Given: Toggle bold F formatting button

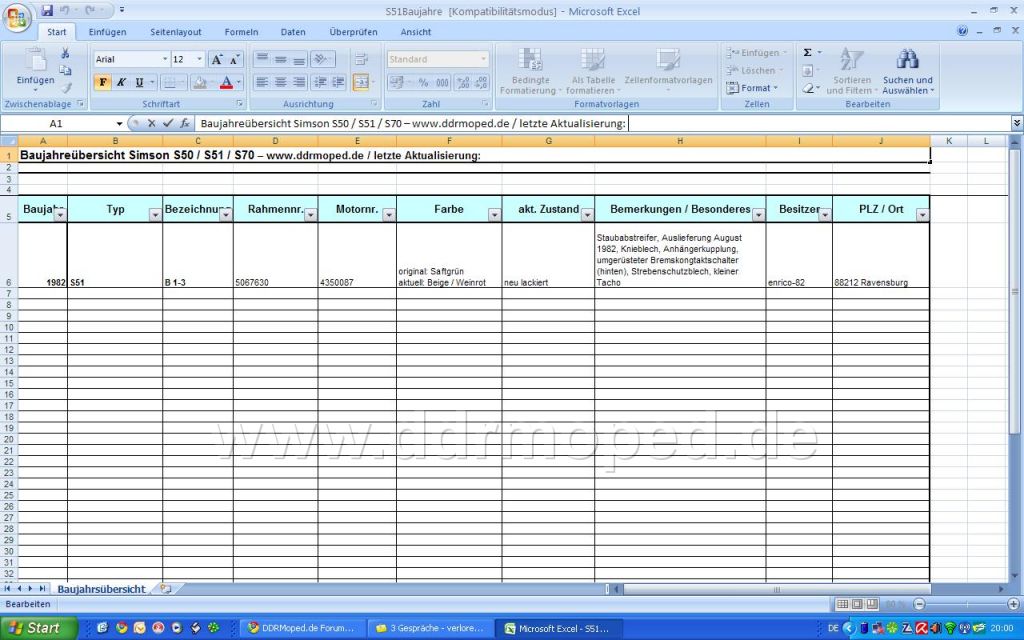Looking at the screenshot, I should coord(103,82).
